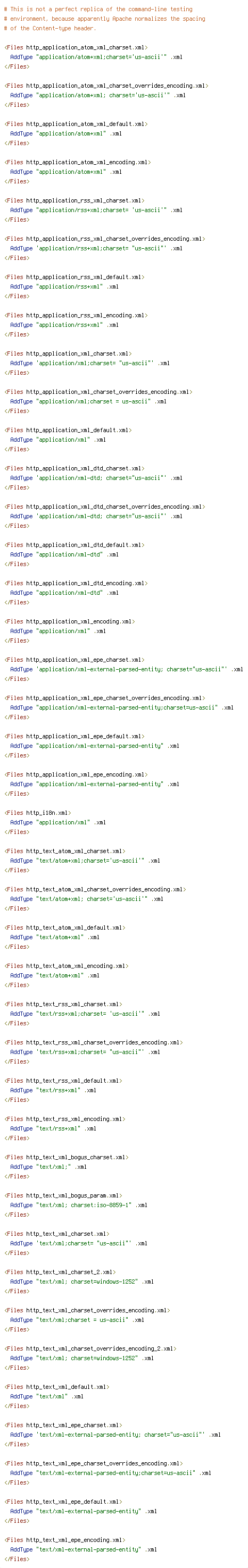Select the Files tag http_i18n.xml
This screenshot has width=248, height=1568.
37,813
